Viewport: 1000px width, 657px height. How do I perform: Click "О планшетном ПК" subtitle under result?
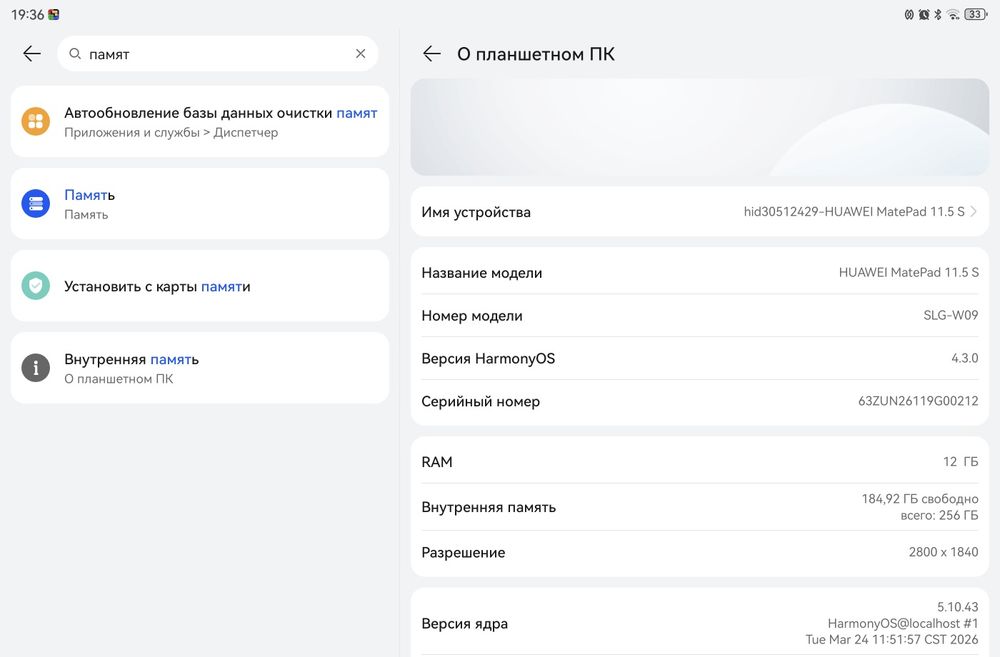(119, 379)
